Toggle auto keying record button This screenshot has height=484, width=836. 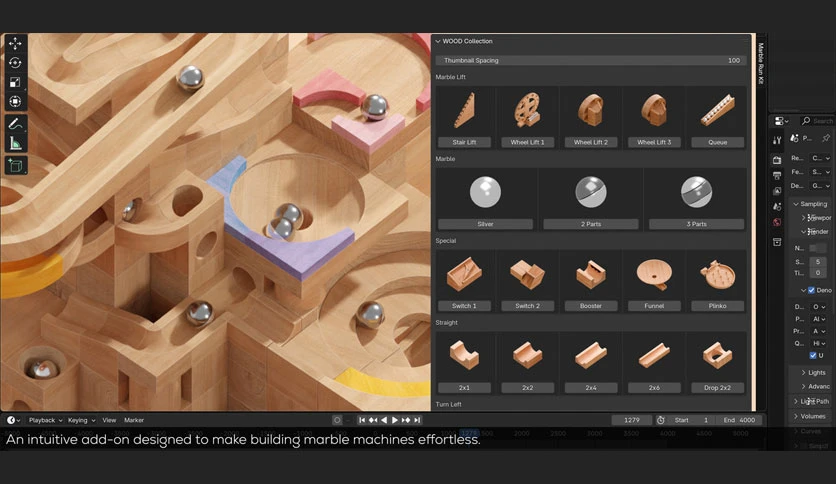click(337, 420)
